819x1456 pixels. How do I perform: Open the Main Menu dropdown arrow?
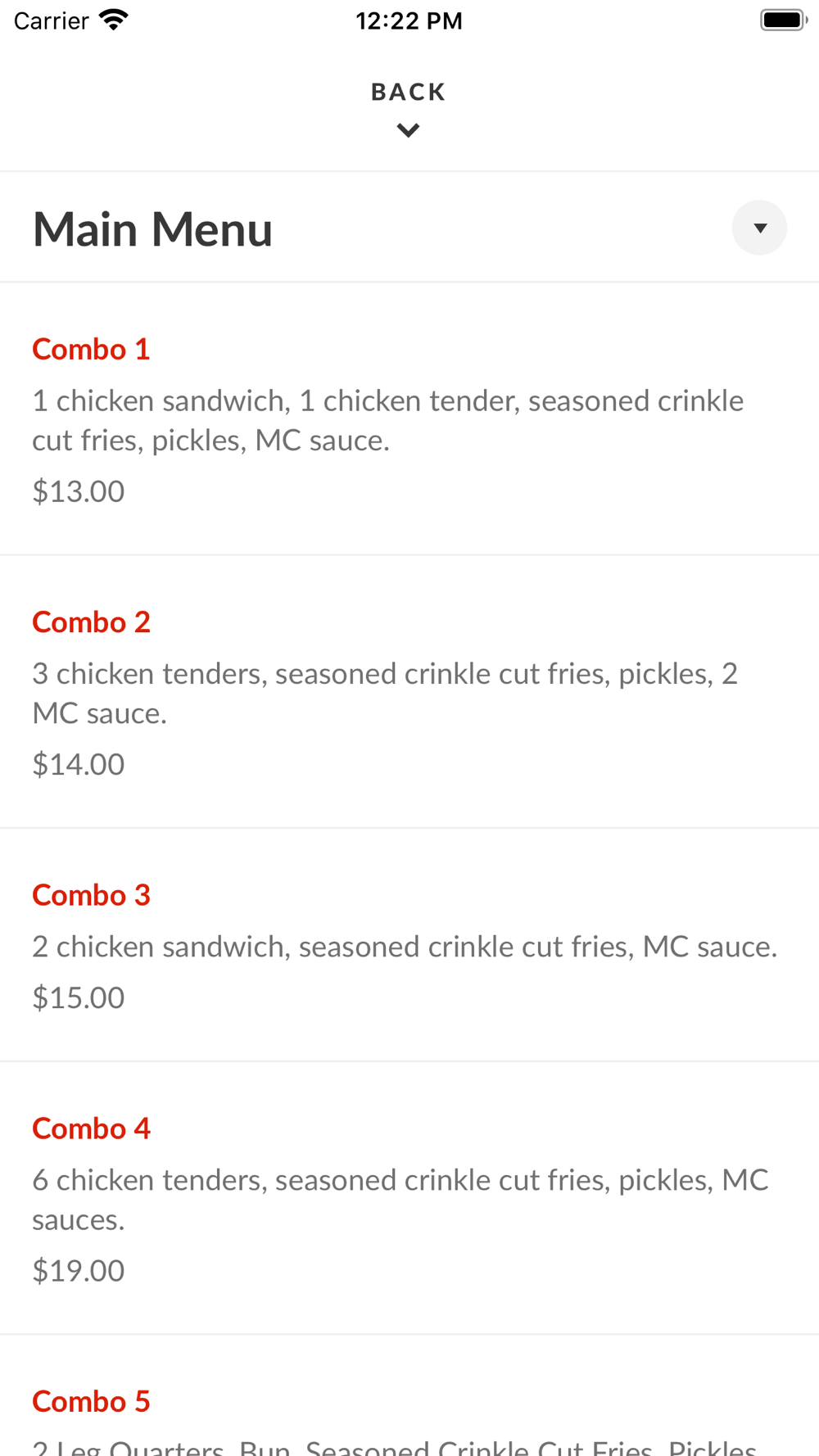click(x=759, y=228)
